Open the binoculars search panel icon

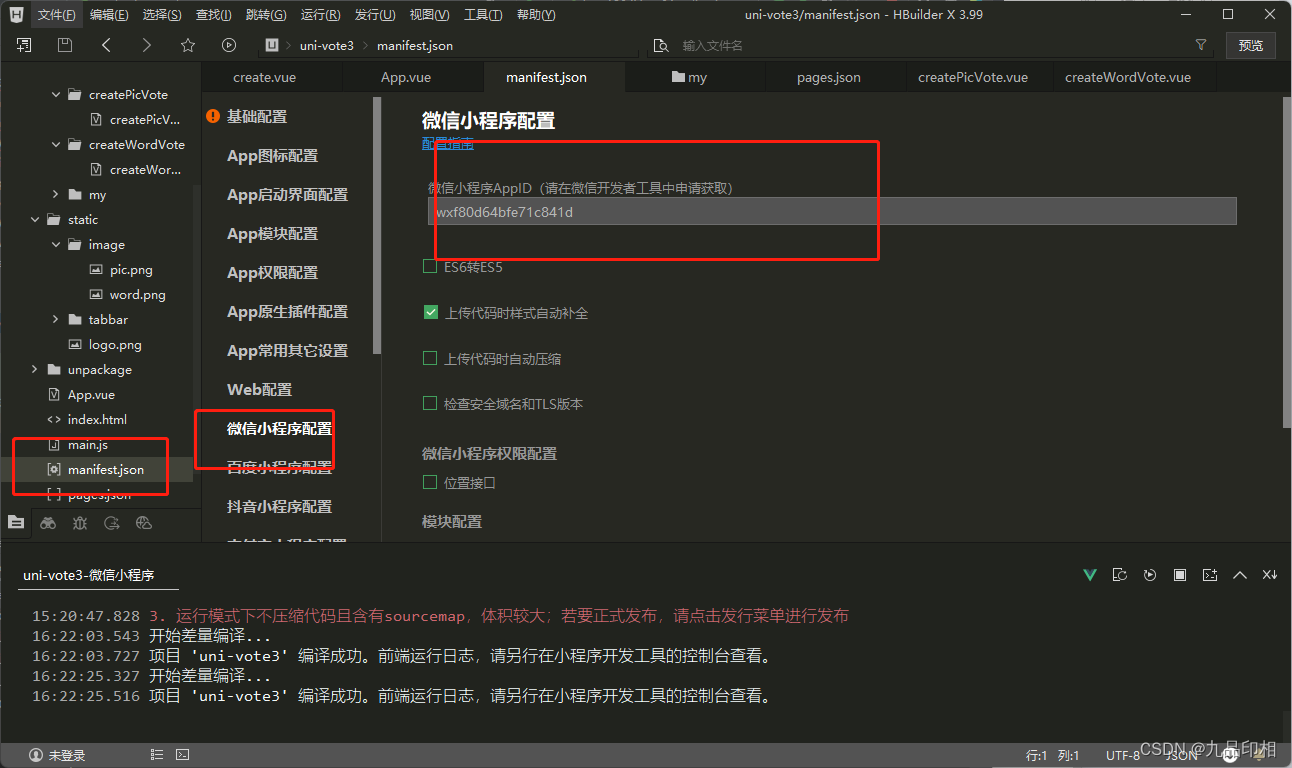point(48,522)
